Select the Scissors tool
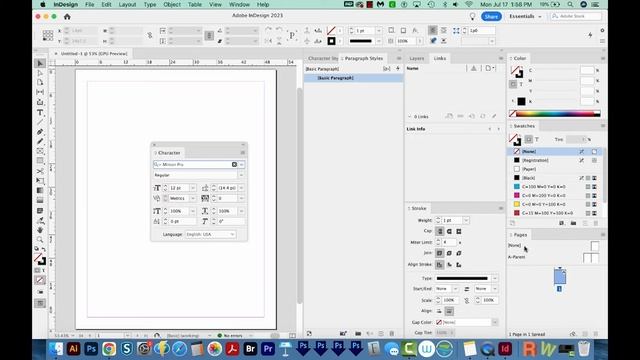 tap(40, 171)
